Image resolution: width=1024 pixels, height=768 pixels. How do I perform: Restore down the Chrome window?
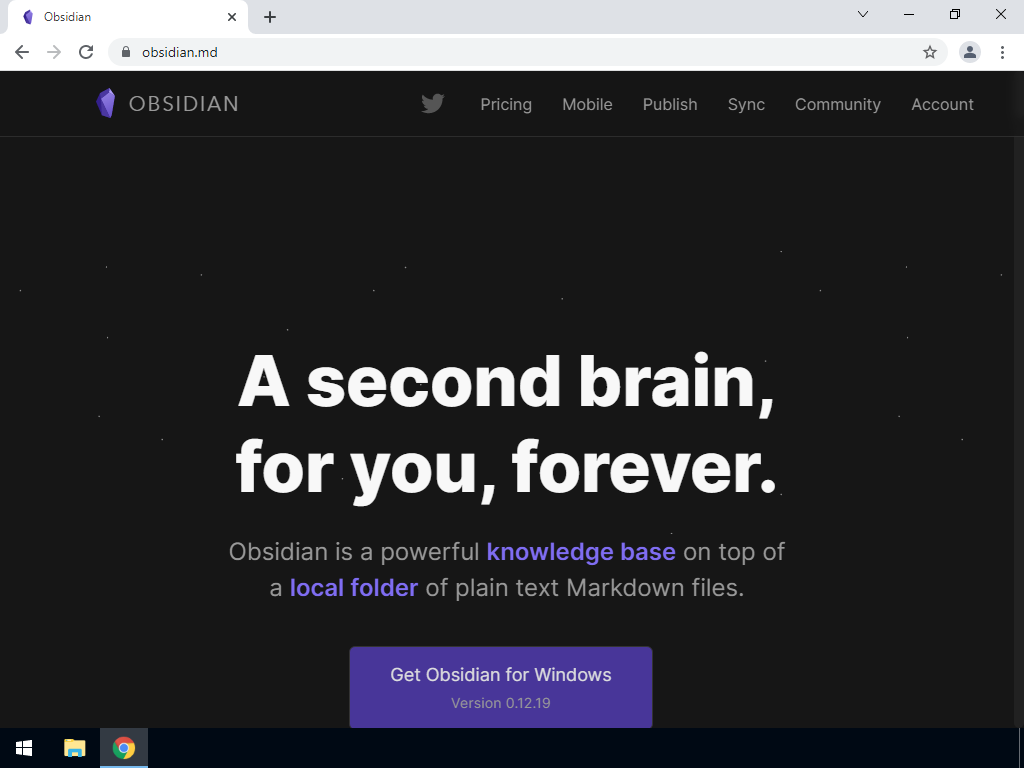pos(955,14)
